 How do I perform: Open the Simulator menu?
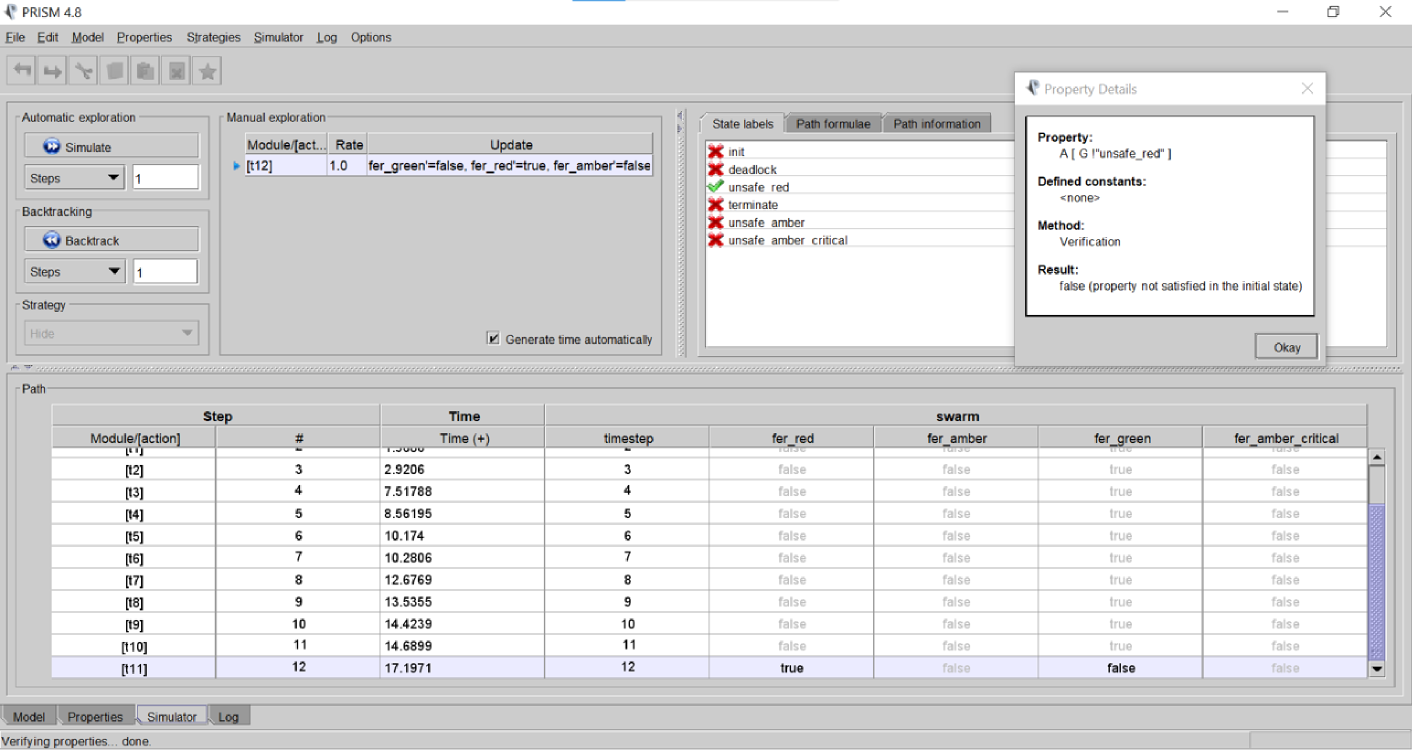tap(278, 37)
